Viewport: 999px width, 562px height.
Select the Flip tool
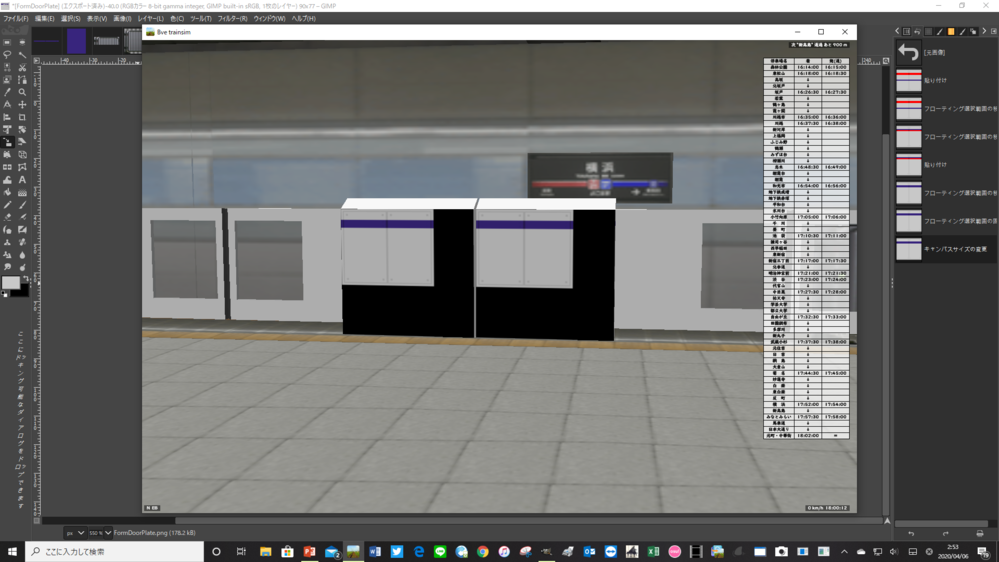pos(7,167)
